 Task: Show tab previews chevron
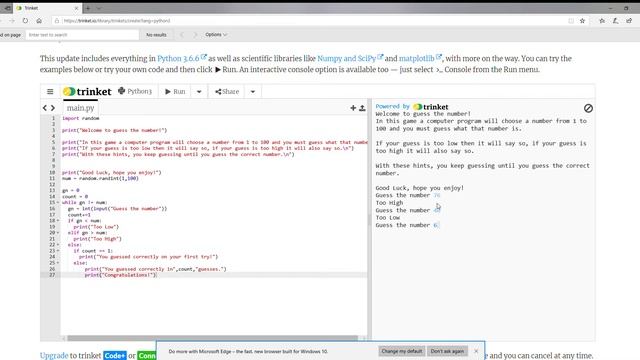99,8
